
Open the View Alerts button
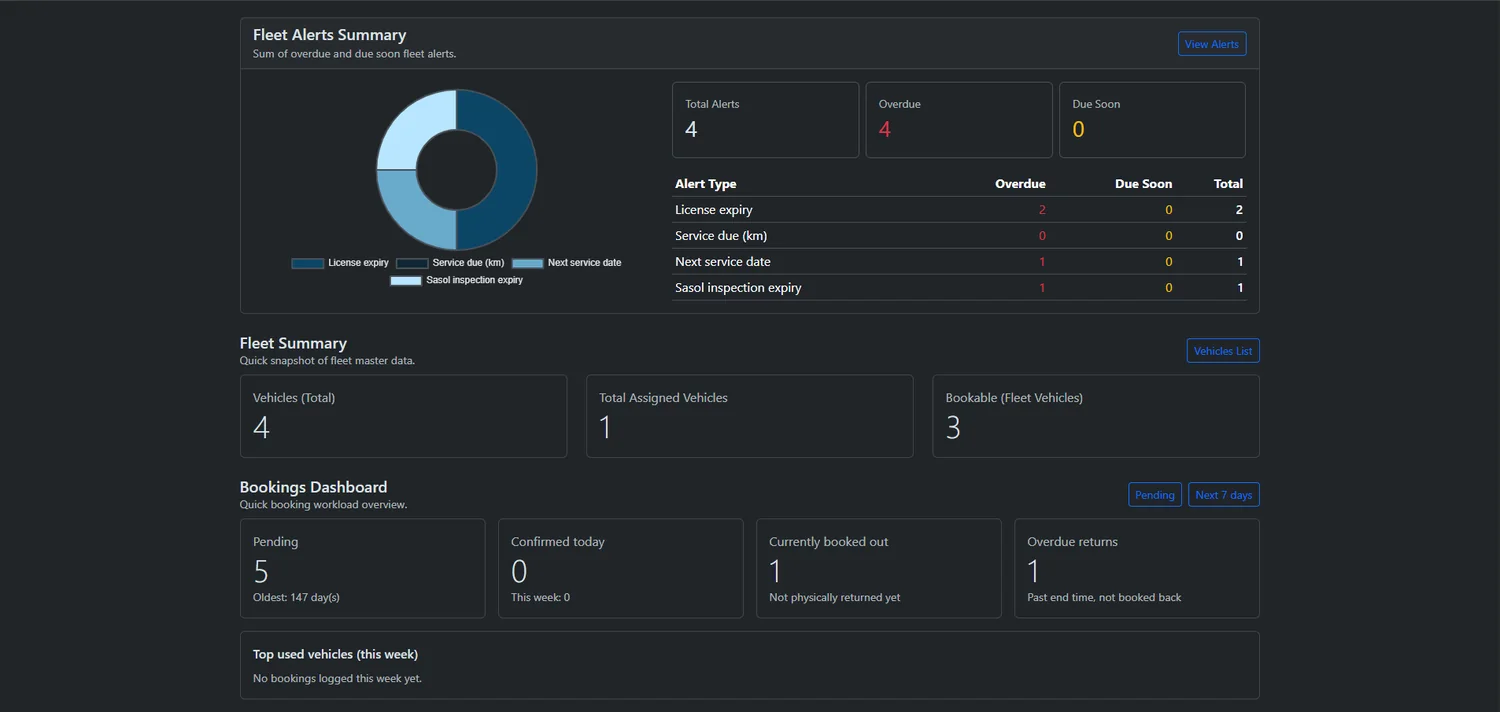(x=1211, y=44)
